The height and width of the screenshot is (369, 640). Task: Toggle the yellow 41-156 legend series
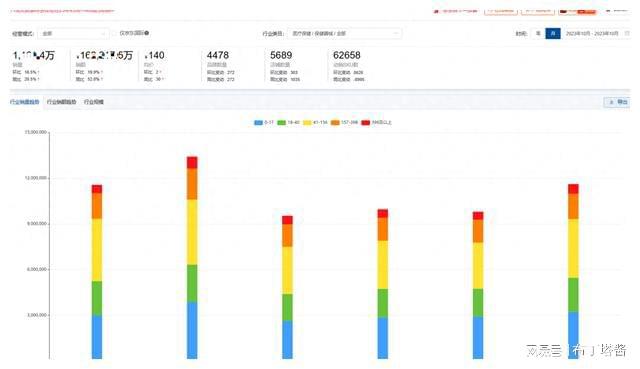point(315,122)
